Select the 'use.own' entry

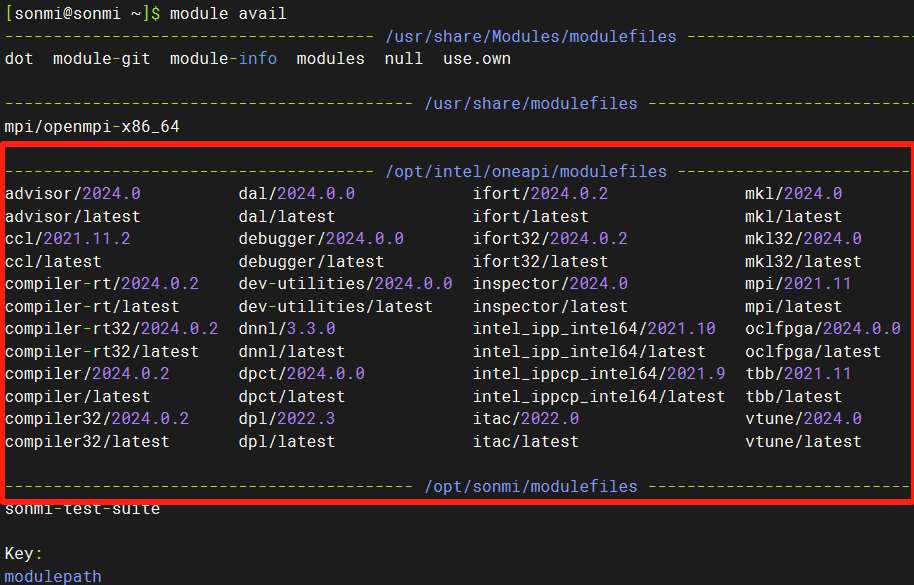coord(477,59)
